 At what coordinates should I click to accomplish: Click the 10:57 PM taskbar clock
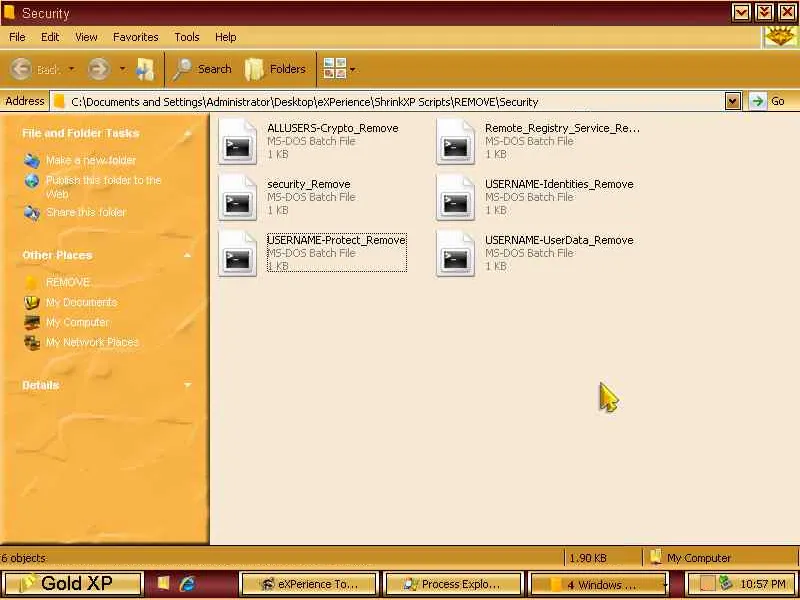coord(762,584)
